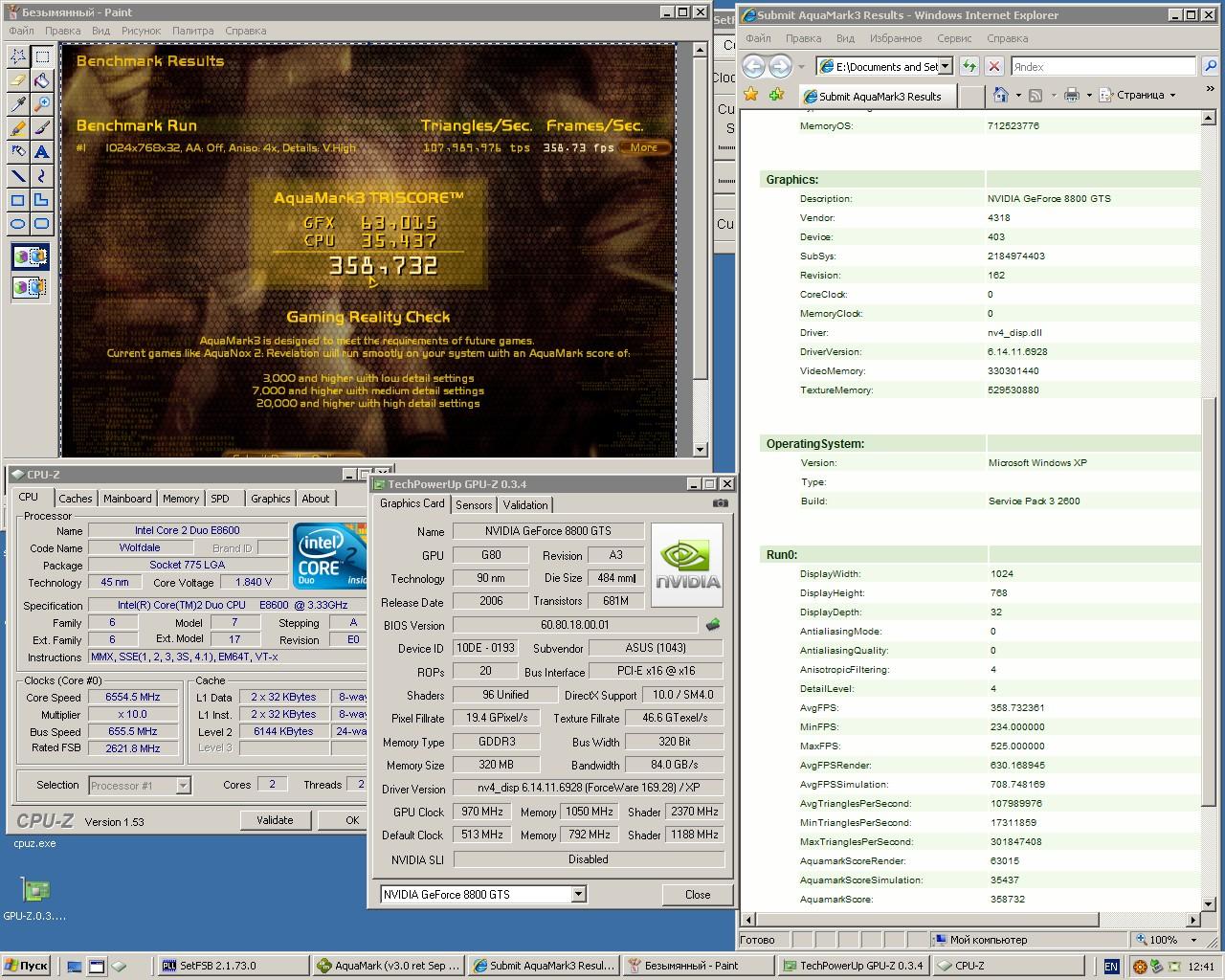Viewport: 1225px width, 980px height.
Task: Click the EN language indicator in the tray
Action: pyautogui.click(x=1111, y=967)
